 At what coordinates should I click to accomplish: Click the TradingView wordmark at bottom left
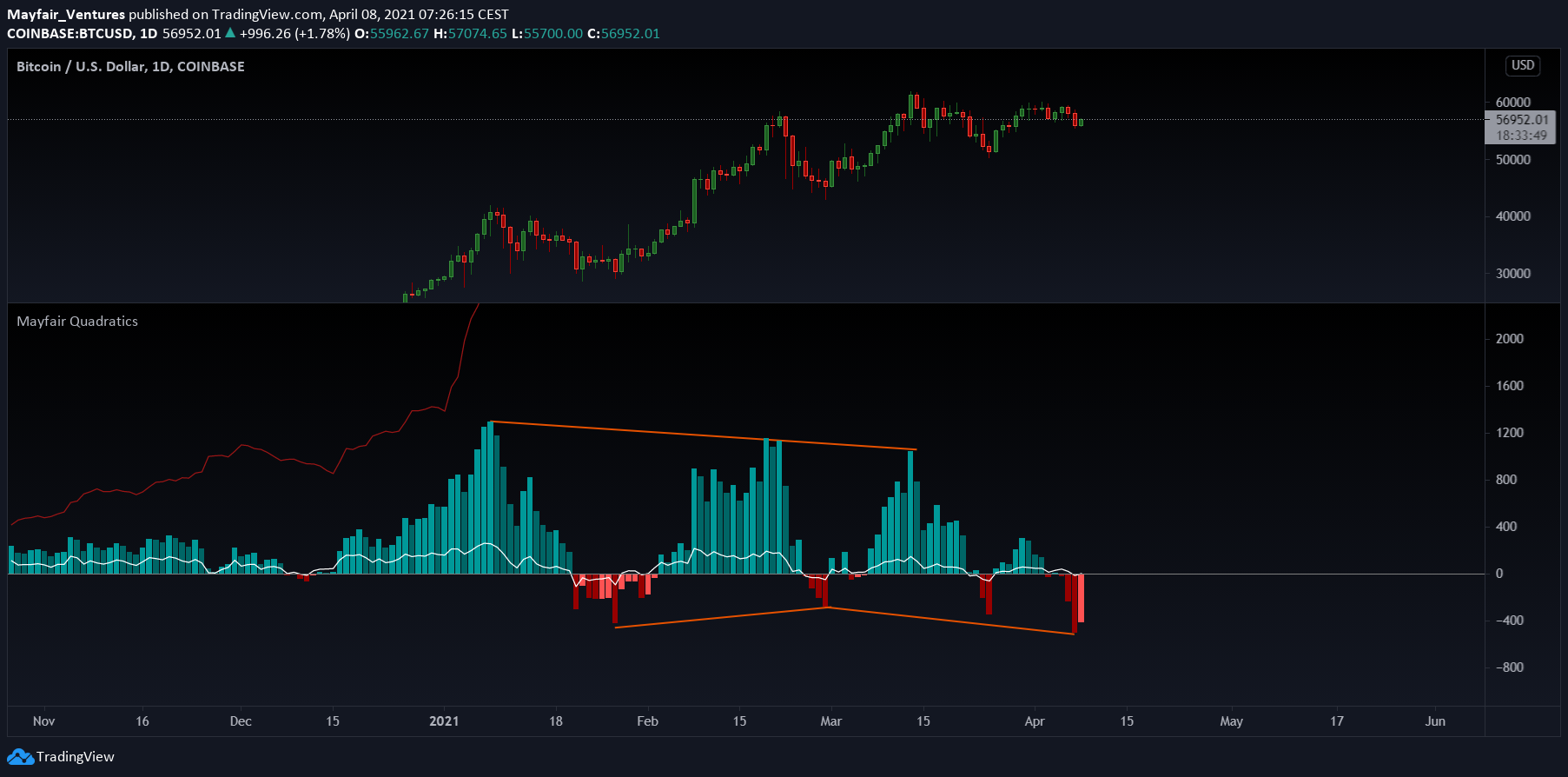click(x=75, y=757)
